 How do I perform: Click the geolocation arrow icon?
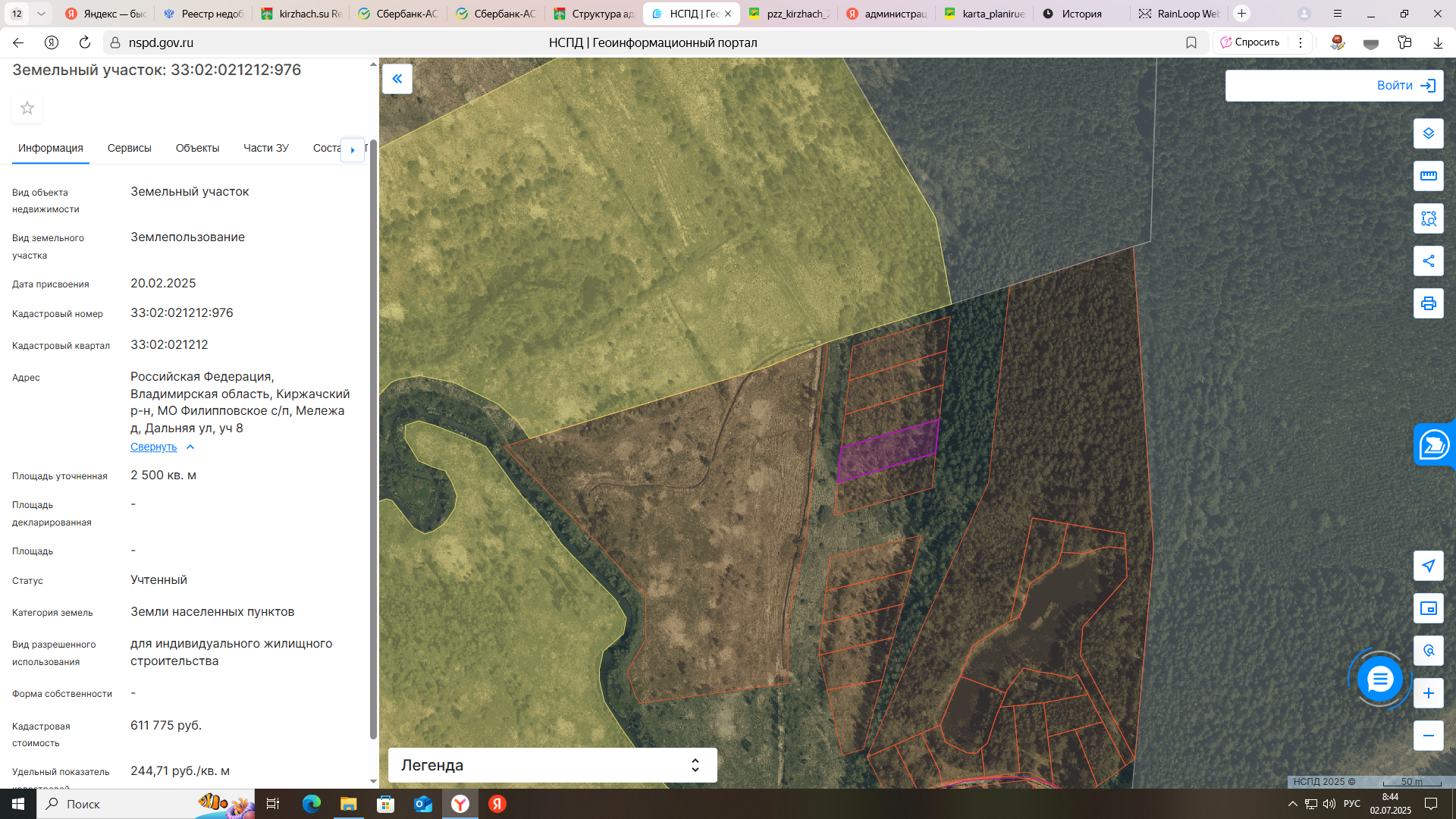coord(1428,566)
